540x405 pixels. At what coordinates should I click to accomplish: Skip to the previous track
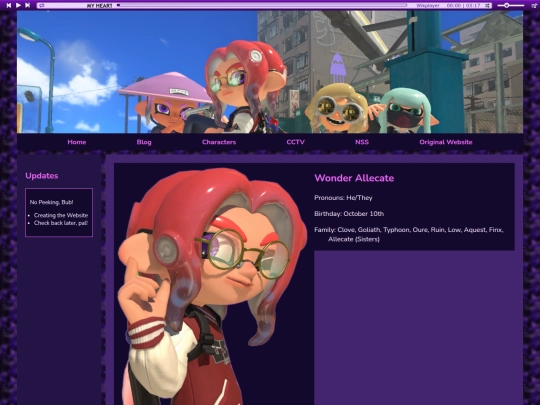coord(9,5)
